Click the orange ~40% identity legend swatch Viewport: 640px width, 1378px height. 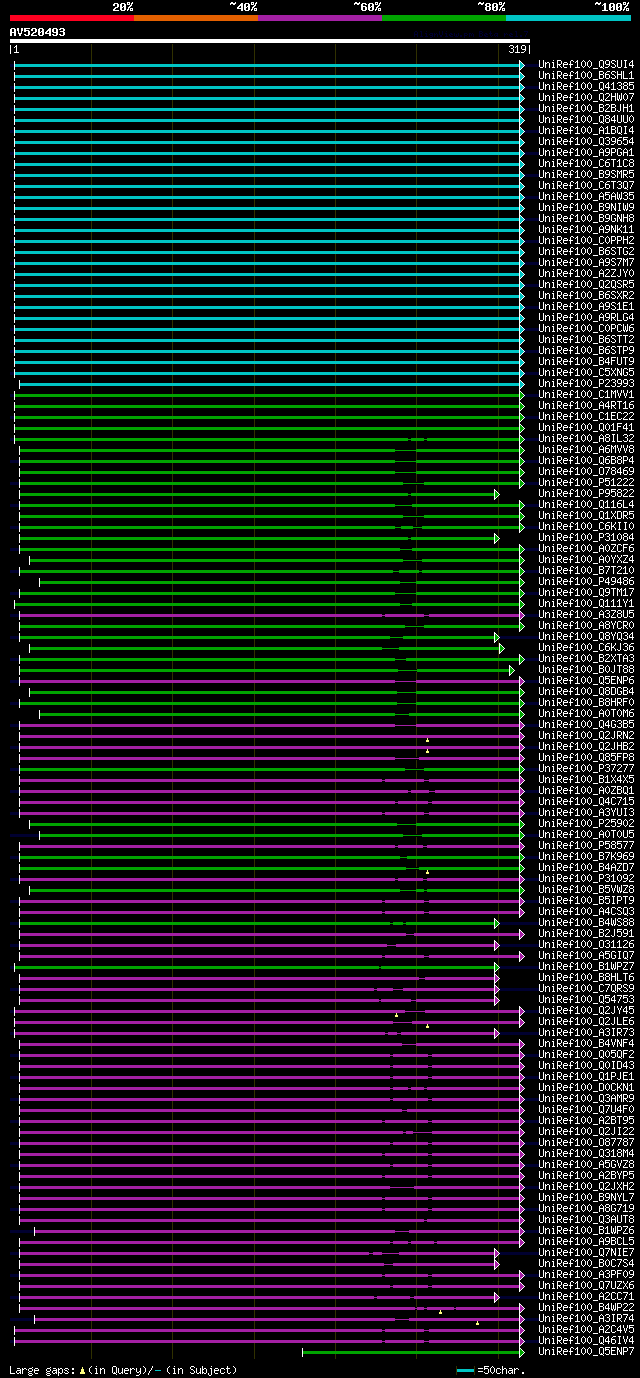196,18
